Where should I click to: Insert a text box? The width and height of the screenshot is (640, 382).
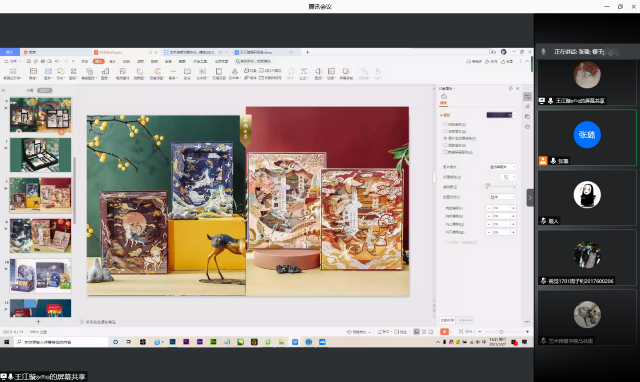coord(202,73)
